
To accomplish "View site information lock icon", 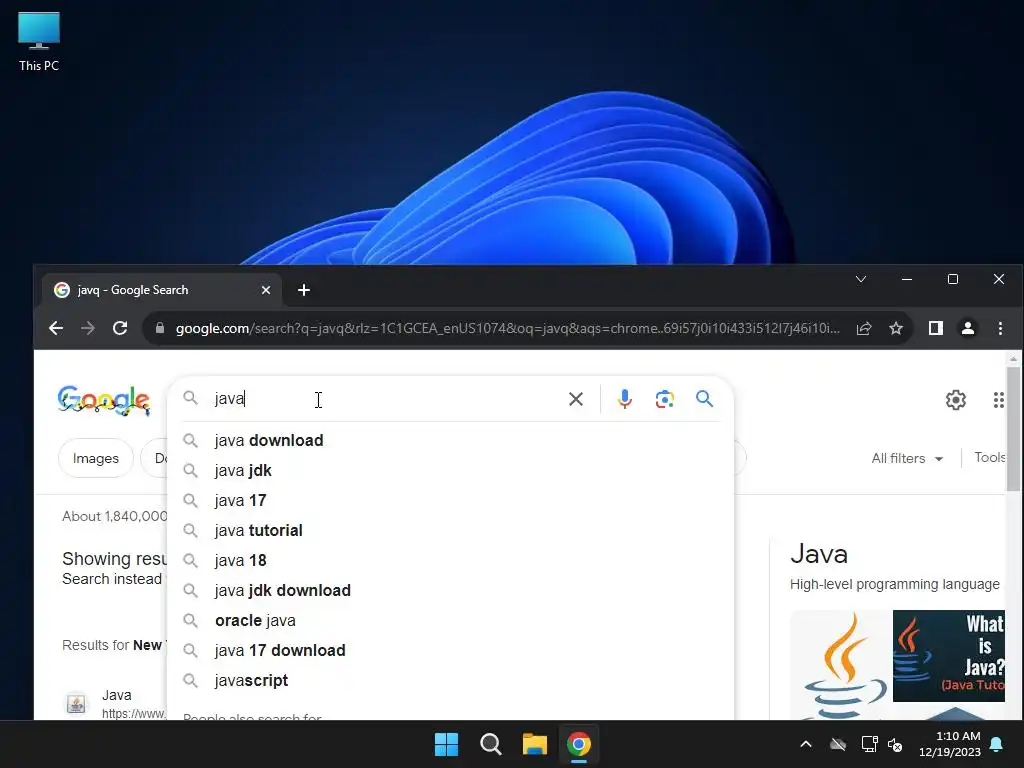I will click(160, 328).
